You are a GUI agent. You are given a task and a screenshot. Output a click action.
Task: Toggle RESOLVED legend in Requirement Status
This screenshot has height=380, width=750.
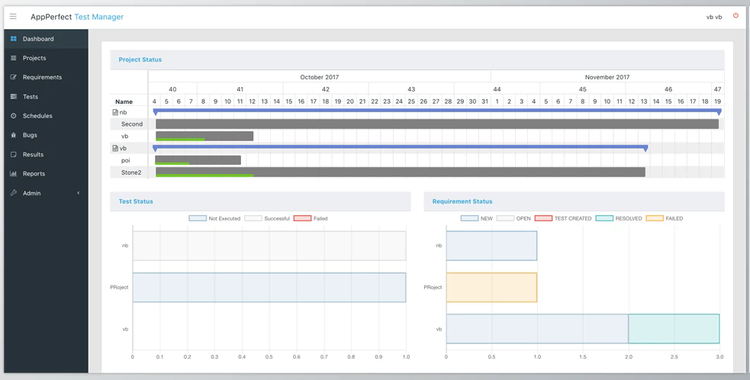(x=619, y=218)
